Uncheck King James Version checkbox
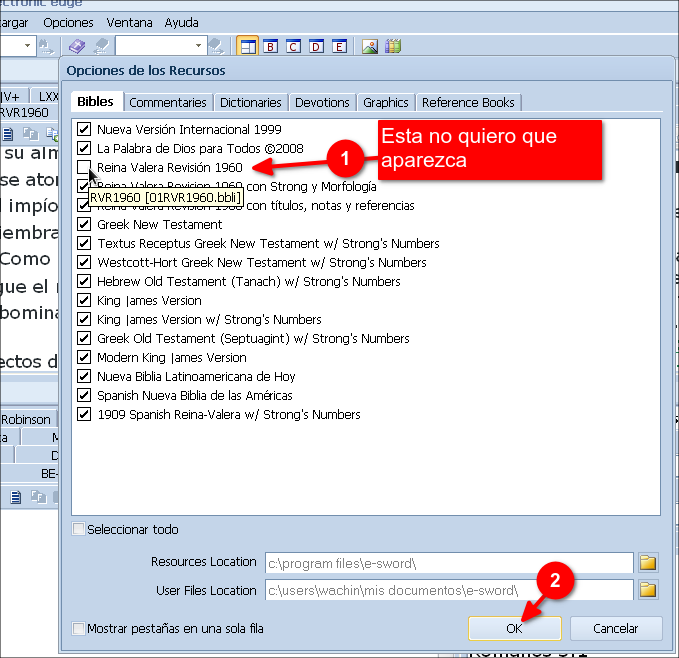 [x=84, y=300]
